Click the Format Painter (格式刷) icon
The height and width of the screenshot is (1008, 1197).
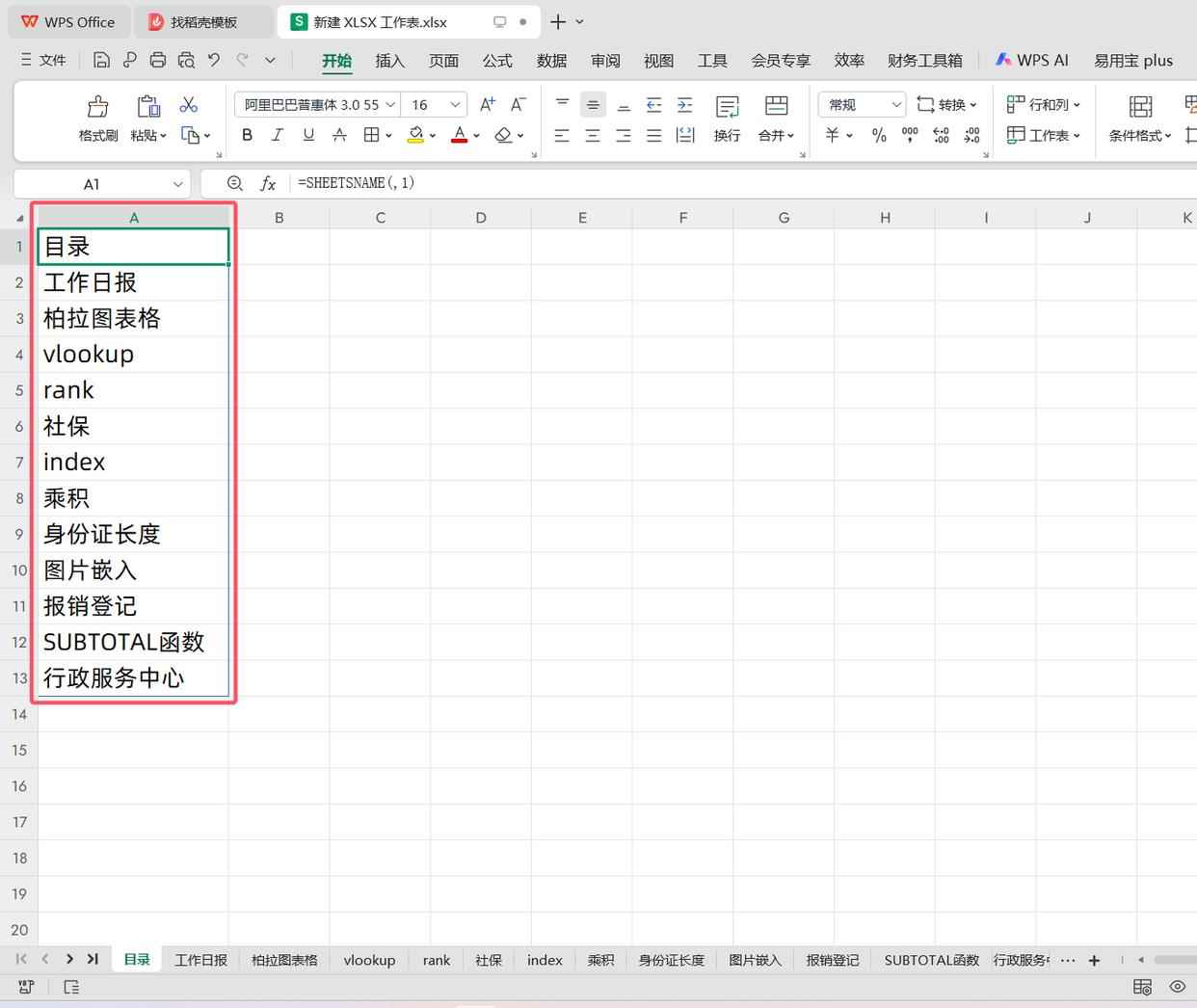click(x=97, y=106)
